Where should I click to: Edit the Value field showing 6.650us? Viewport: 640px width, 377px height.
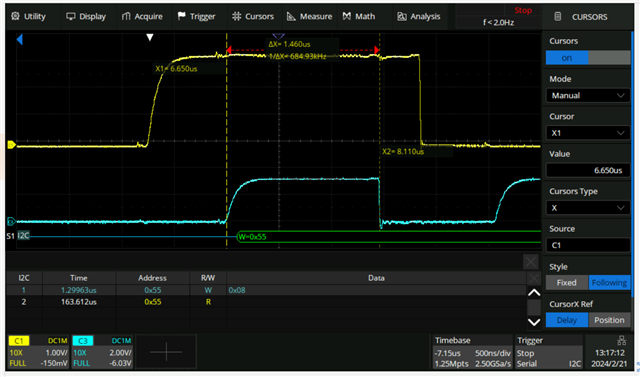[x=588, y=170]
